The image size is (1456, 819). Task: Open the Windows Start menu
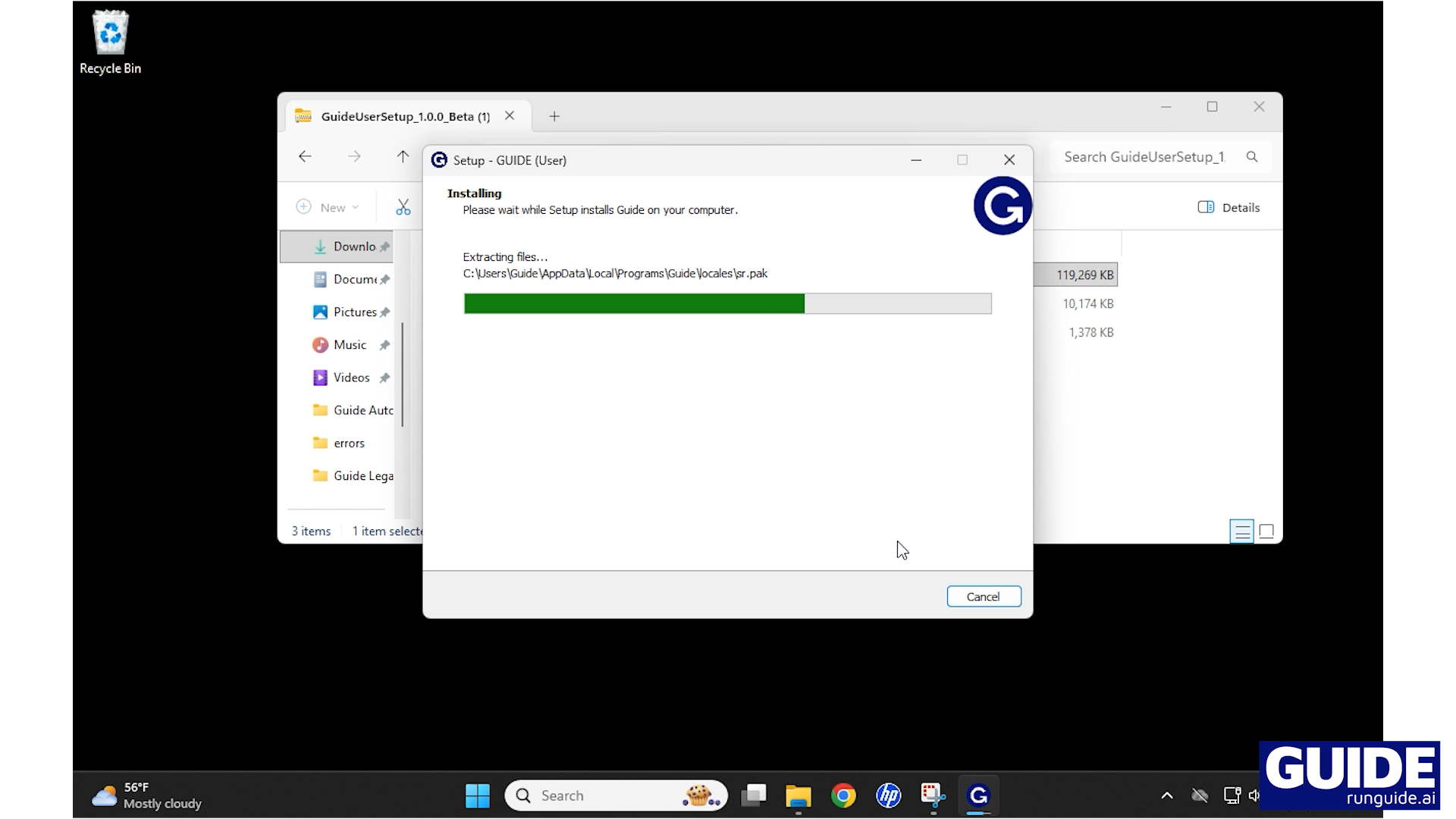pos(478,795)
